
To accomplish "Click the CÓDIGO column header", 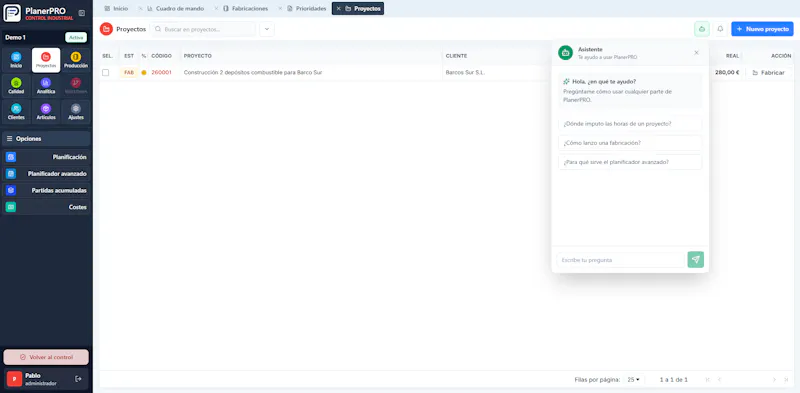I will 162,56.
